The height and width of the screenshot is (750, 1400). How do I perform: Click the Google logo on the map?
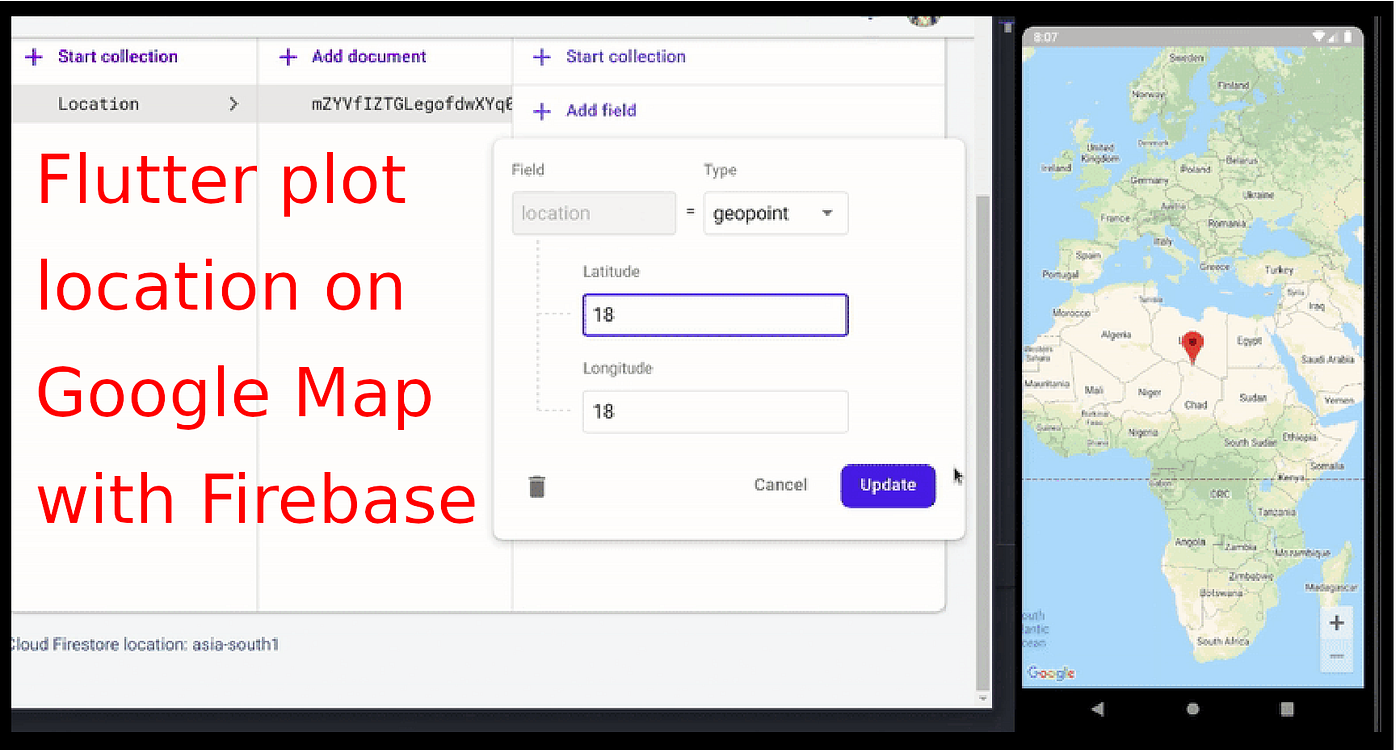pyautogui.click(x=1051, y=673)
